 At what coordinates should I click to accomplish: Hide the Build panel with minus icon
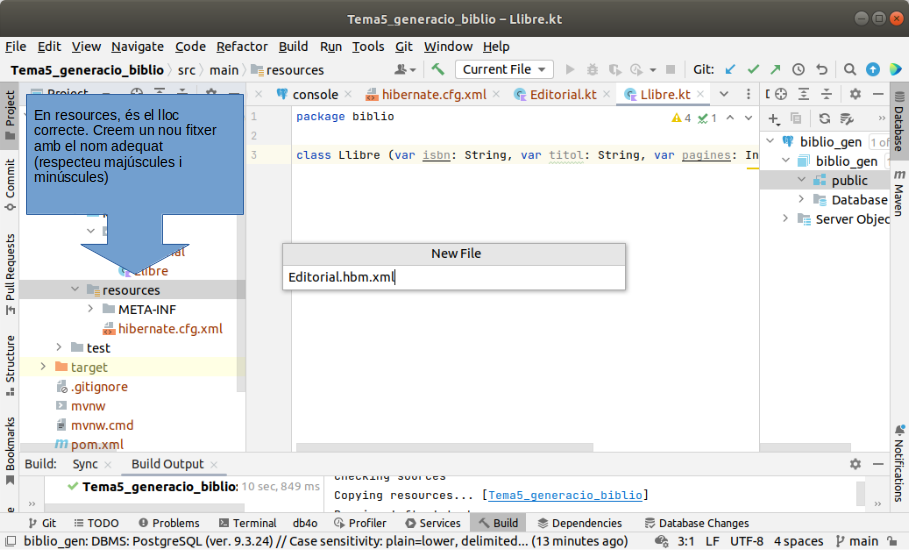tap(878, 464)
